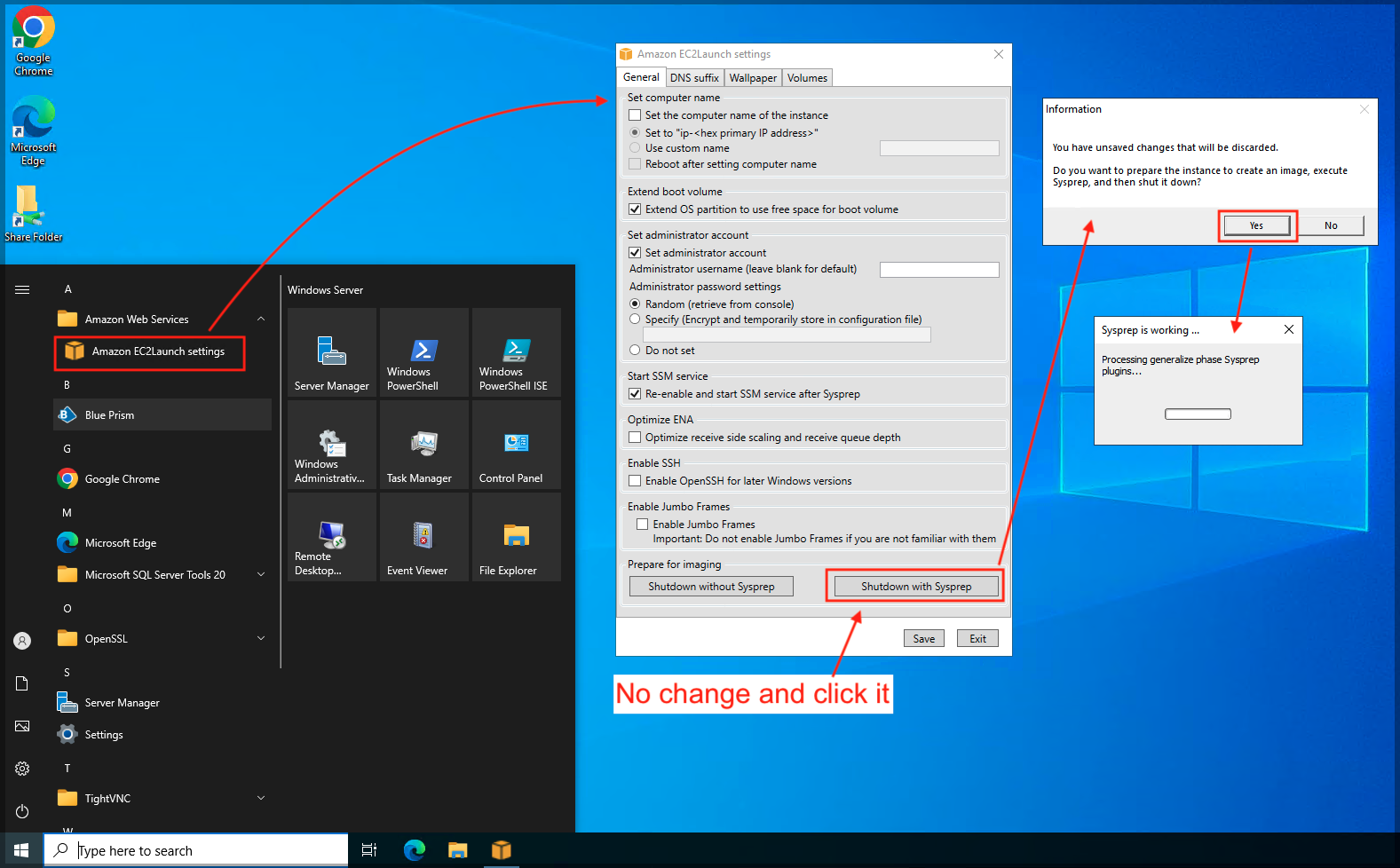The image size is (1400, 868).
Task: Launch Windows PowerShell tile
Action: [423, 353]
